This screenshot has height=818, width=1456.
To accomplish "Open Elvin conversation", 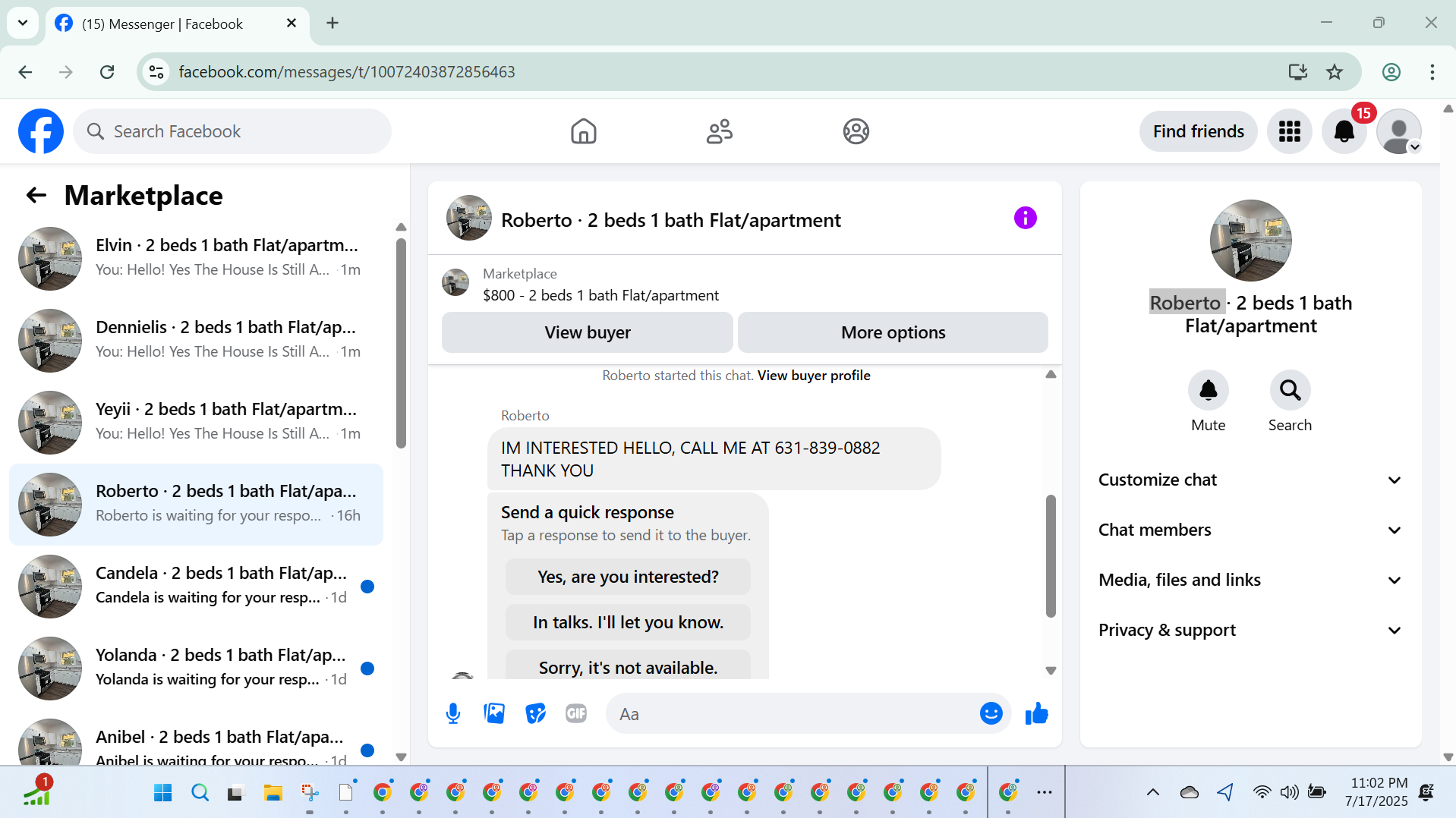I will point(196,258).
